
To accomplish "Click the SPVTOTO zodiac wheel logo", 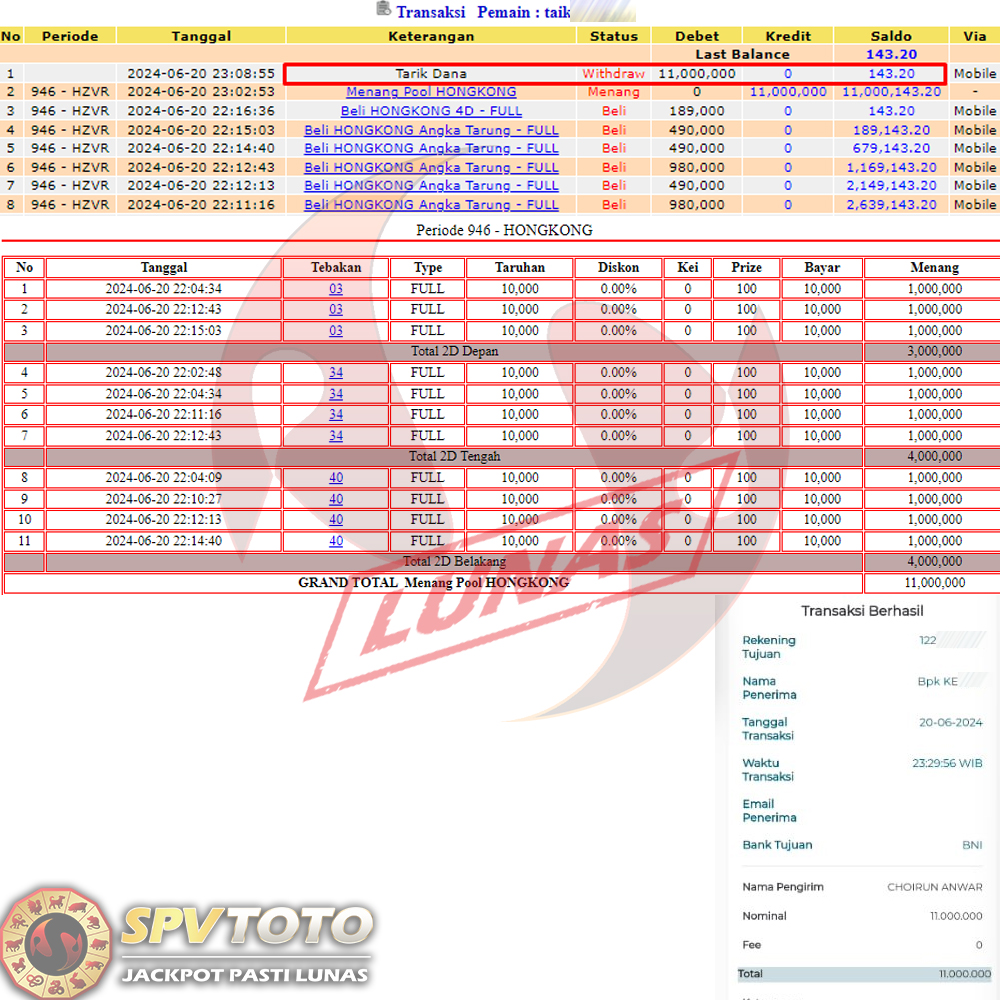I will point(56,941).
